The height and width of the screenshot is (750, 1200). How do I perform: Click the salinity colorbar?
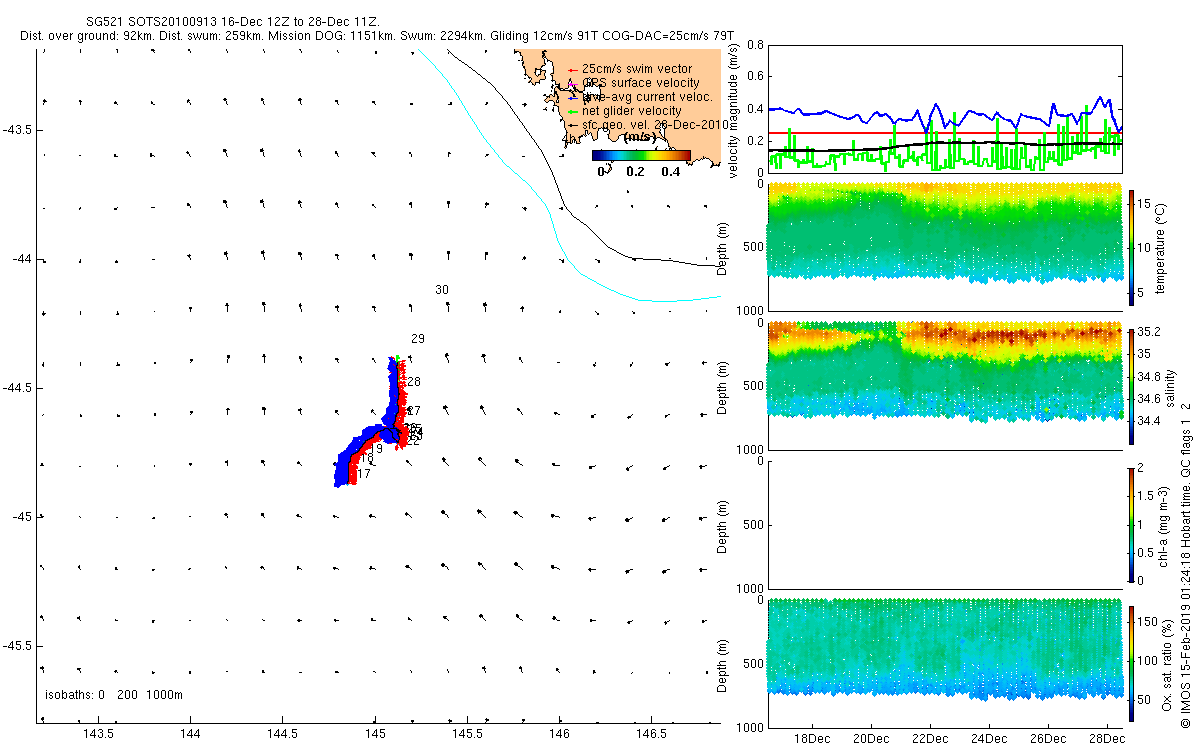[1131, 386]
